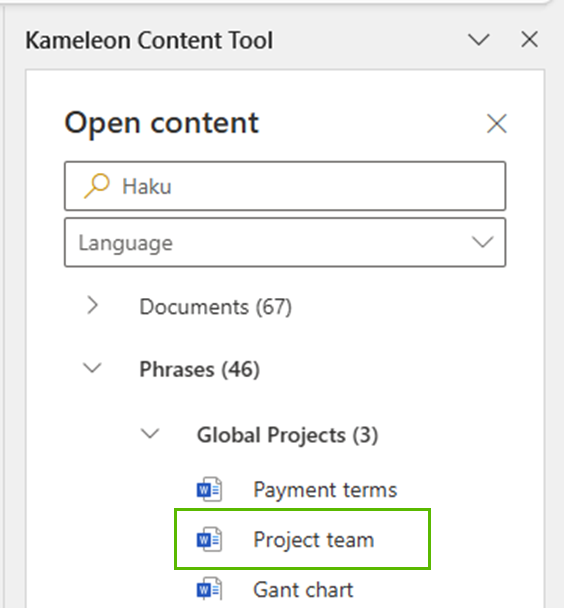
Task: Click the Word icon beside Gant chart
Action: 209,589
